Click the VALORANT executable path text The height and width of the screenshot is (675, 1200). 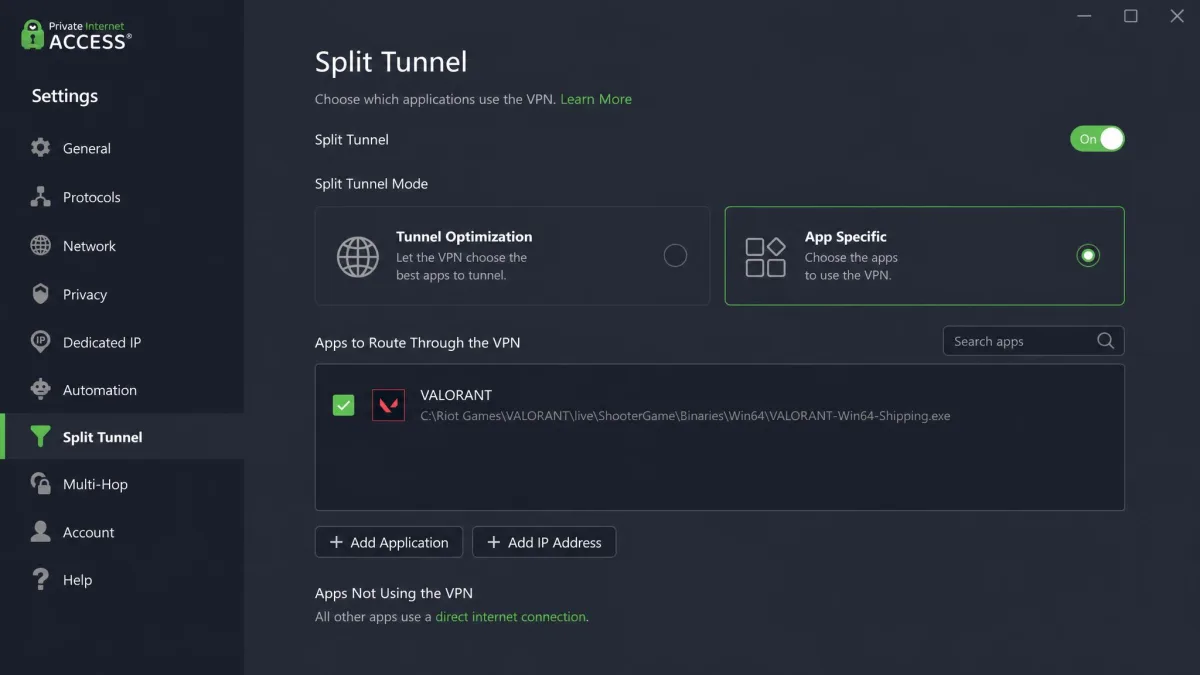pyautogui.click(x=685, y=416)
